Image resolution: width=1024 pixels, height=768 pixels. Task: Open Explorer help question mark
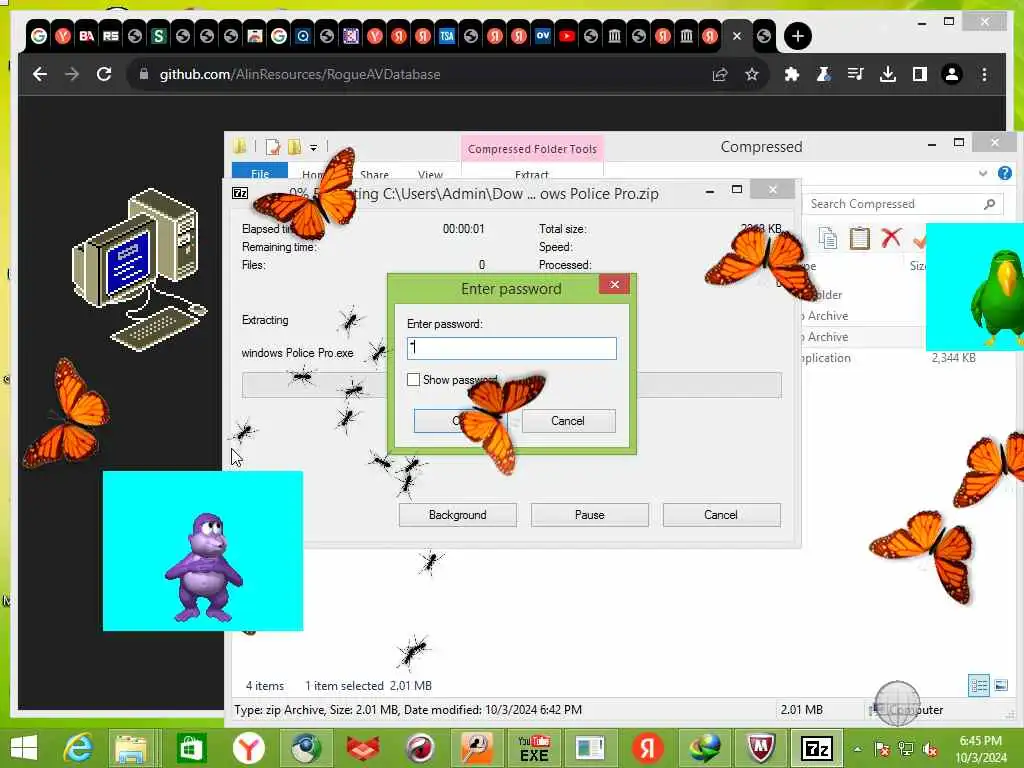point(1004,173)
